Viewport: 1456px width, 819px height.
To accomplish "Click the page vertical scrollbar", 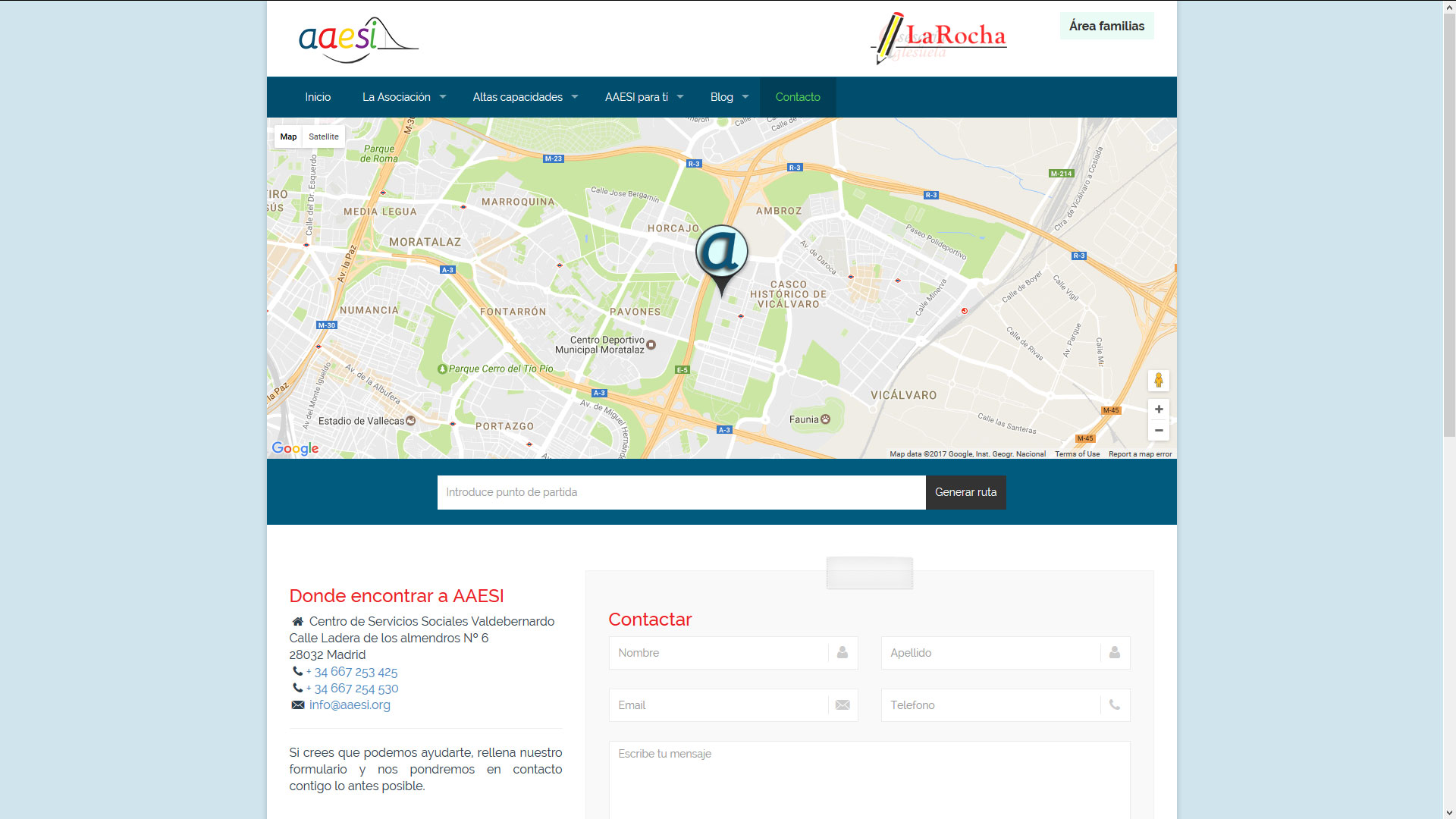I will 1449,227.
